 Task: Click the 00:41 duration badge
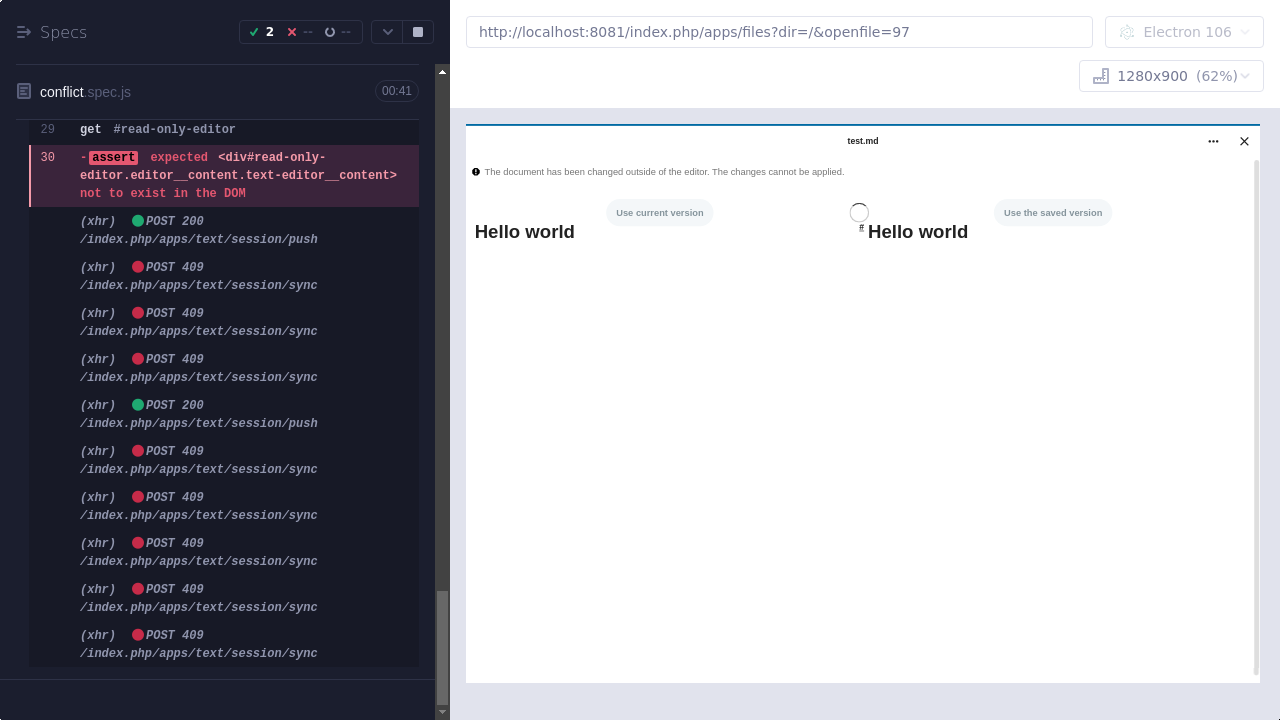[x=397, y=90]
